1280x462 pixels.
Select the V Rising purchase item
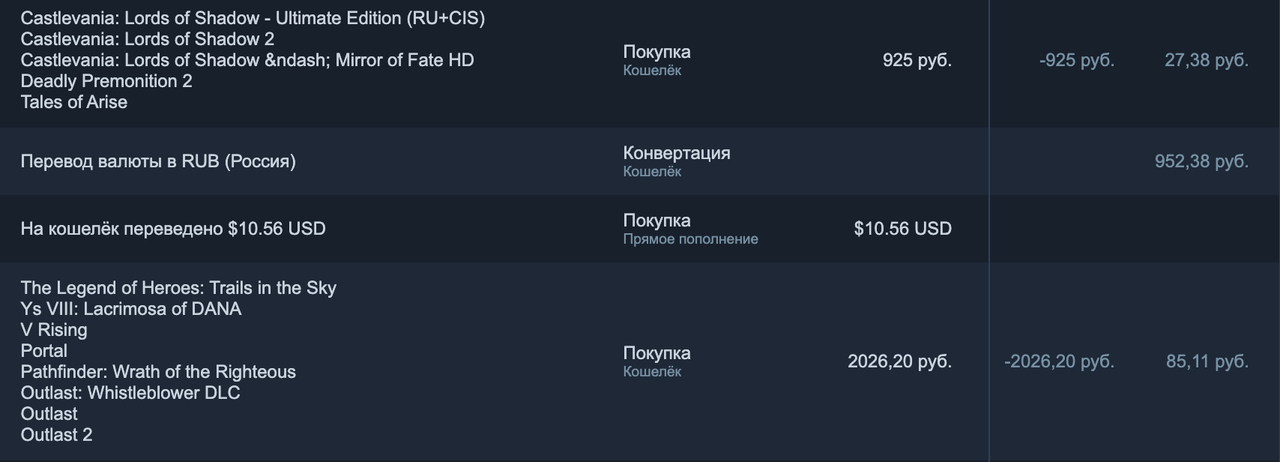pos(54,330)
